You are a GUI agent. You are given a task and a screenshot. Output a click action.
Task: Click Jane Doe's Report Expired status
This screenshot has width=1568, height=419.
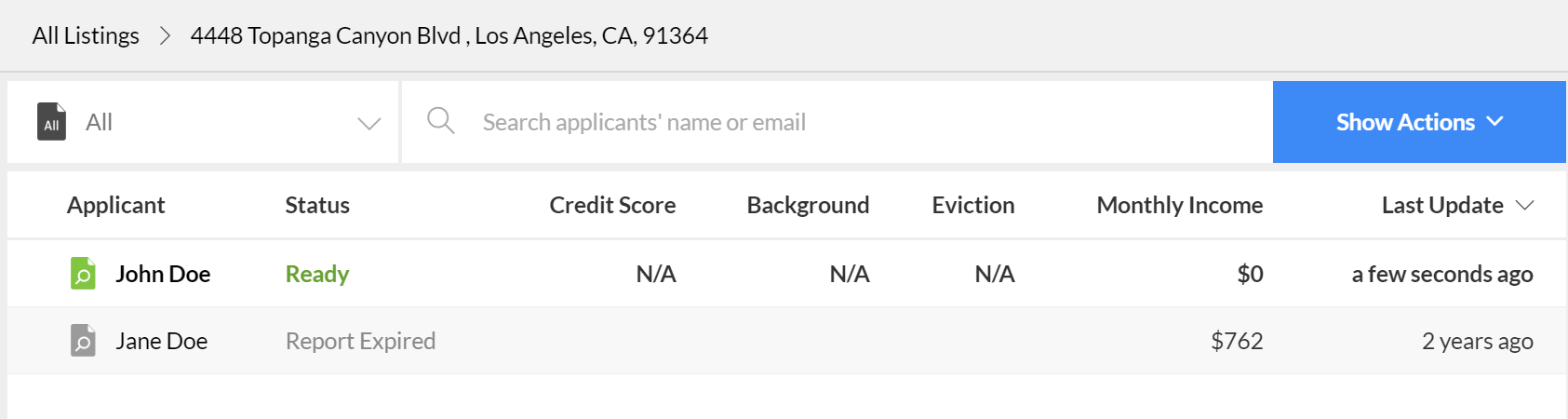coord(360,341)
